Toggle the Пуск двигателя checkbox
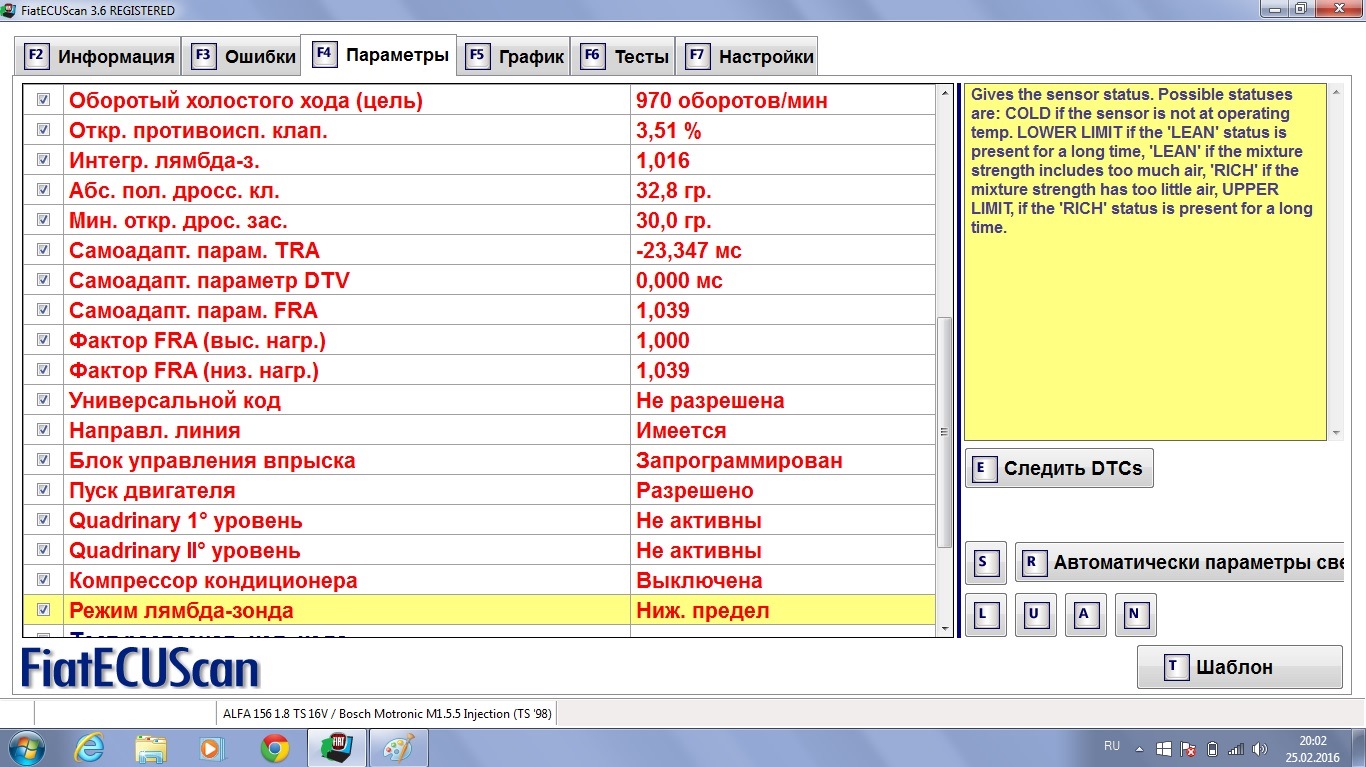The height and width of the screenshot is (767, 1366). [x=43, y=490]
